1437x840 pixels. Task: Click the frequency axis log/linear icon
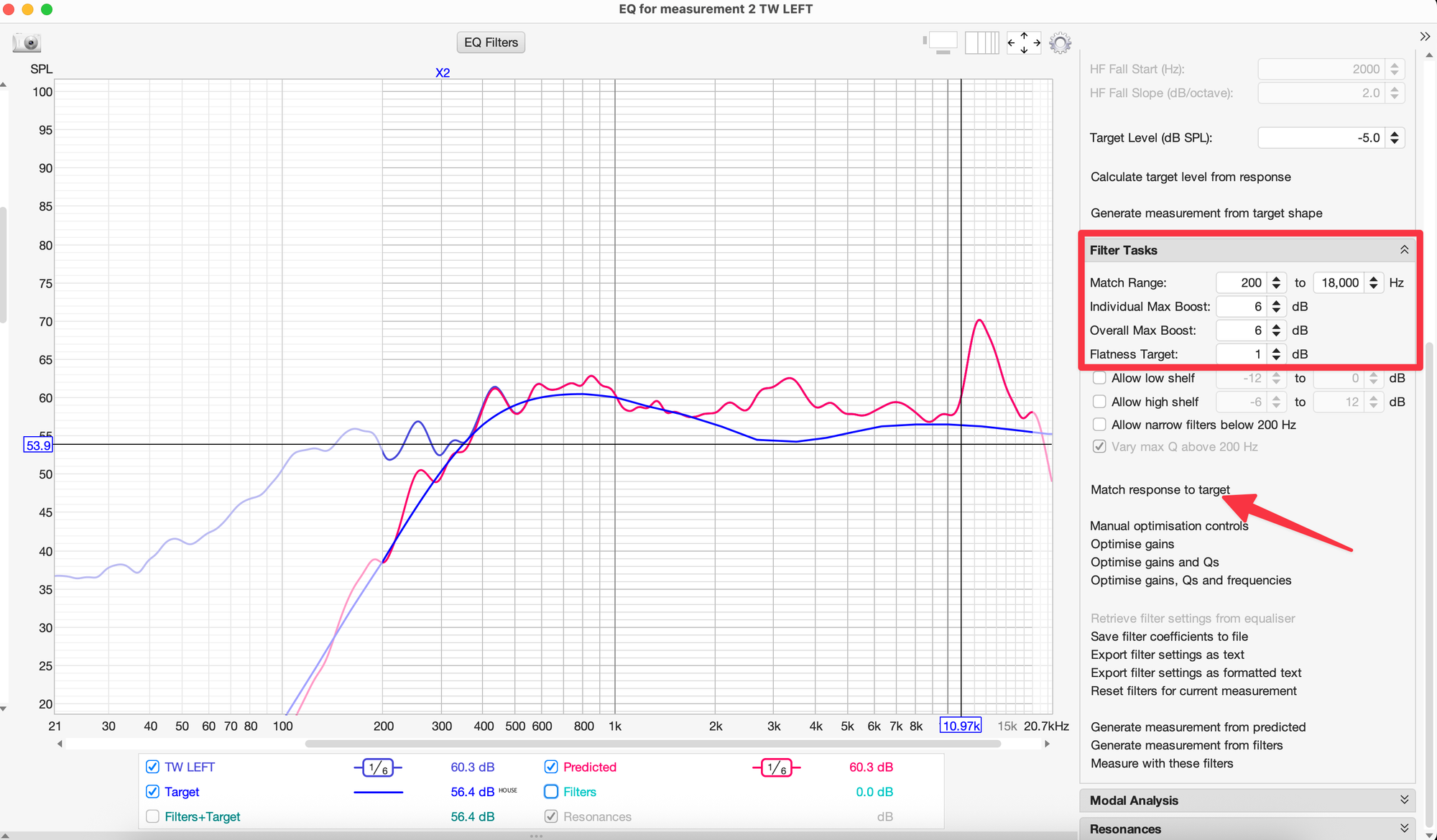(x=981, y=42)
